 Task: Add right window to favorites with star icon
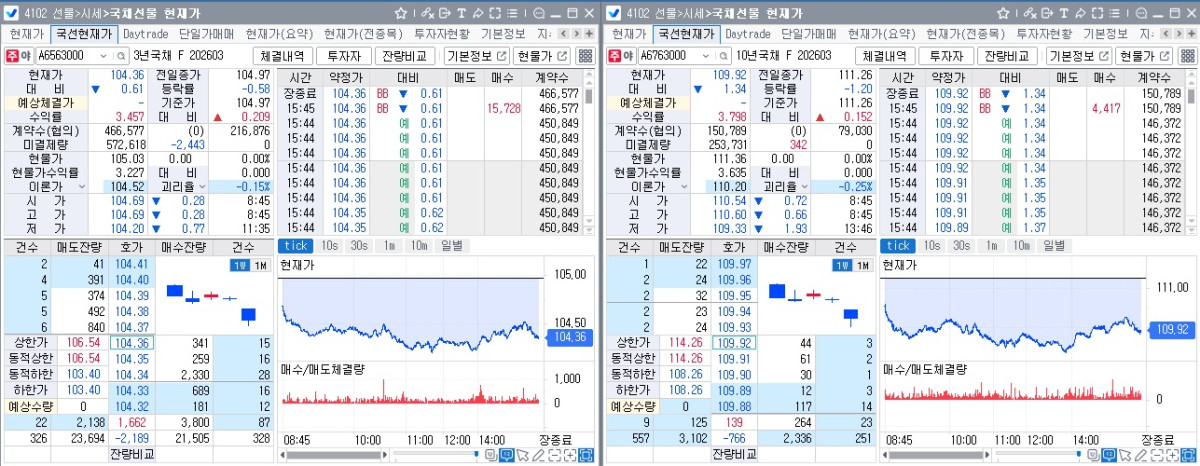click(1001, 13)
